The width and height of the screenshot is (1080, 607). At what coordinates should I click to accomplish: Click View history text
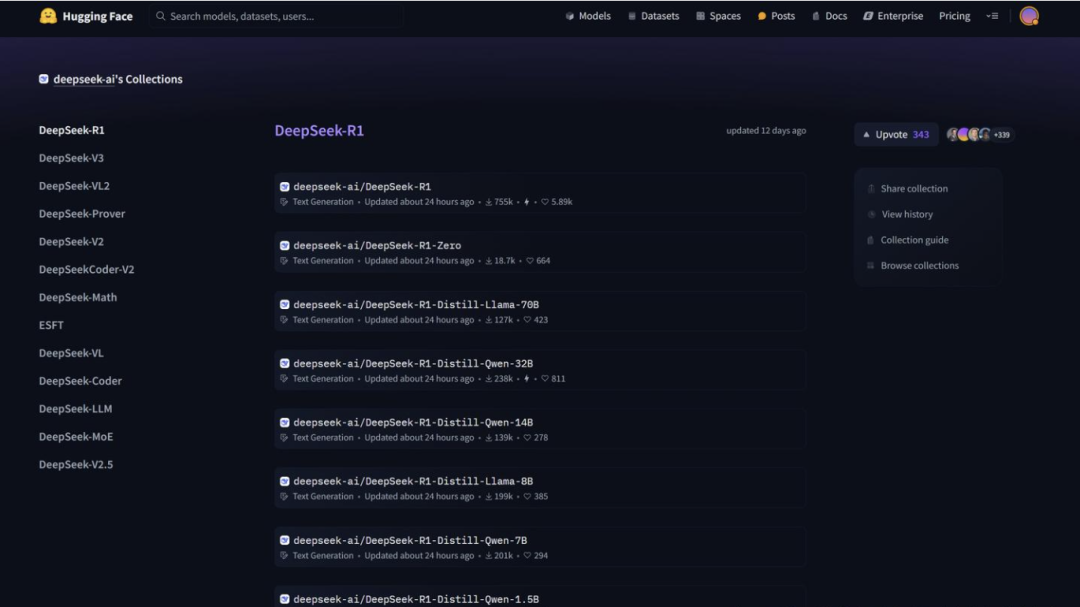[907, 214]
